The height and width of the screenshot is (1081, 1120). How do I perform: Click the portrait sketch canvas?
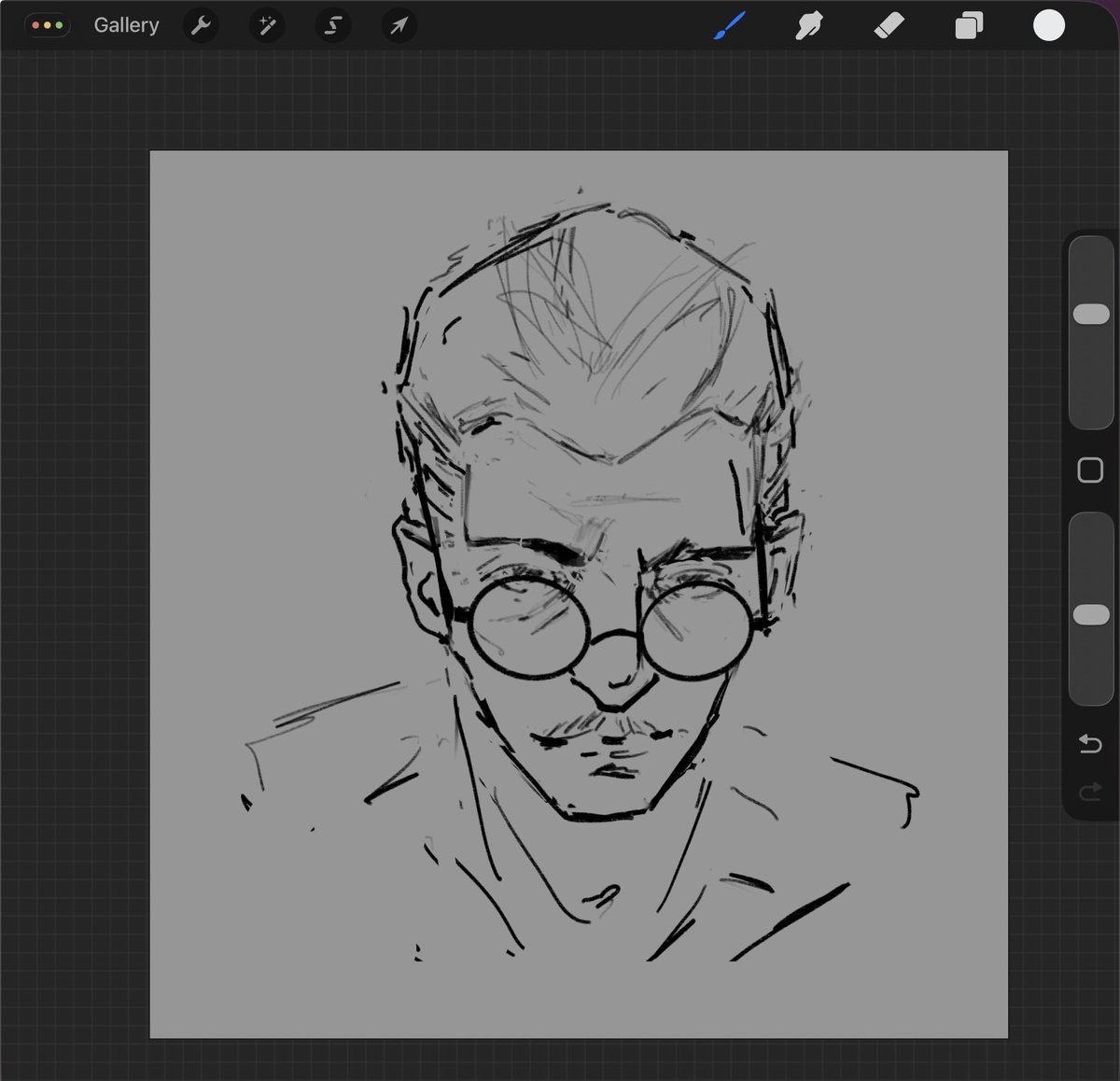579,594
